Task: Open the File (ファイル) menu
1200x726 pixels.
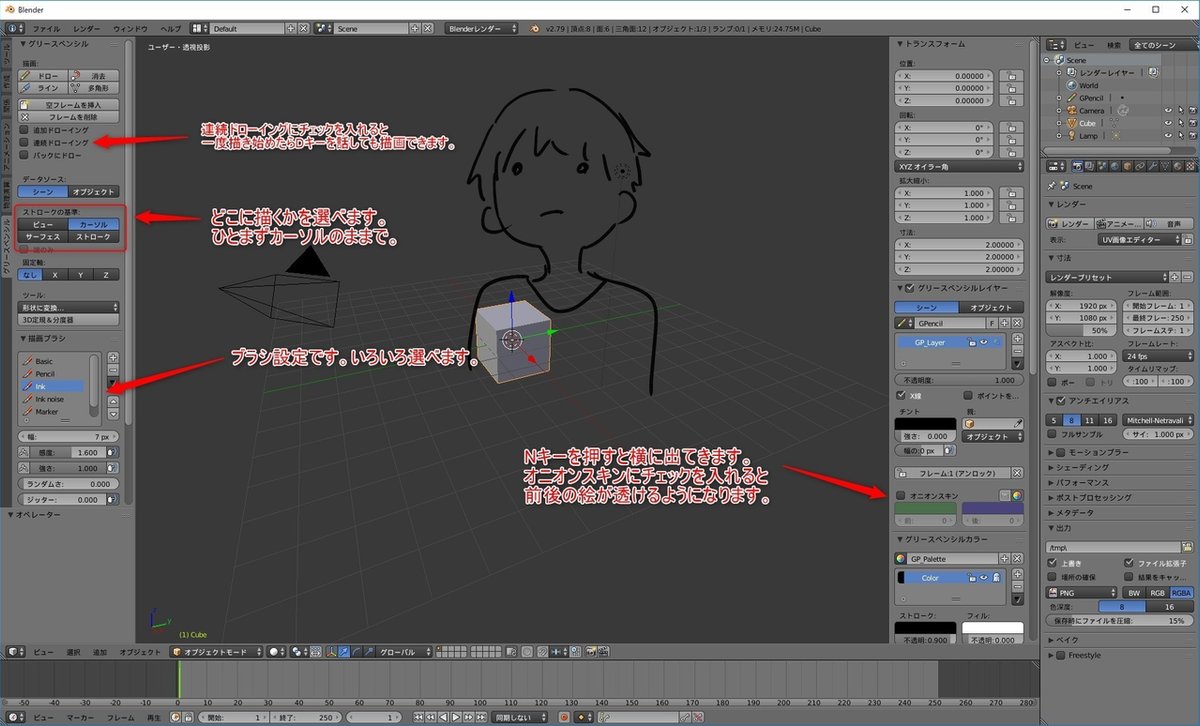Action: pyautogui.click(x=46, y=29)
